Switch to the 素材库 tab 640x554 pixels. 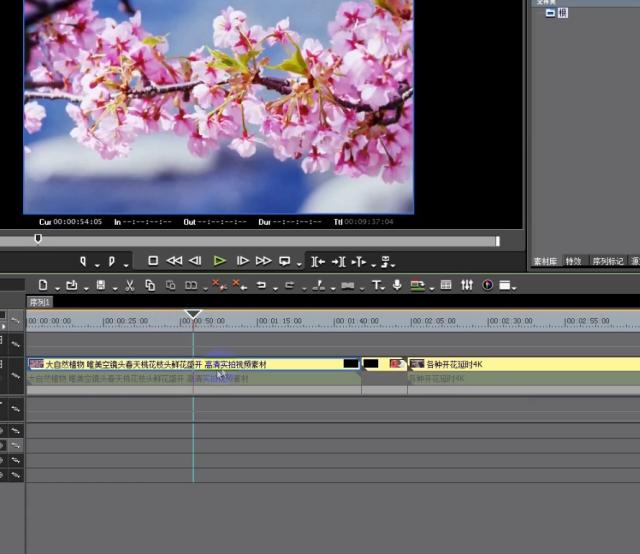545,261
